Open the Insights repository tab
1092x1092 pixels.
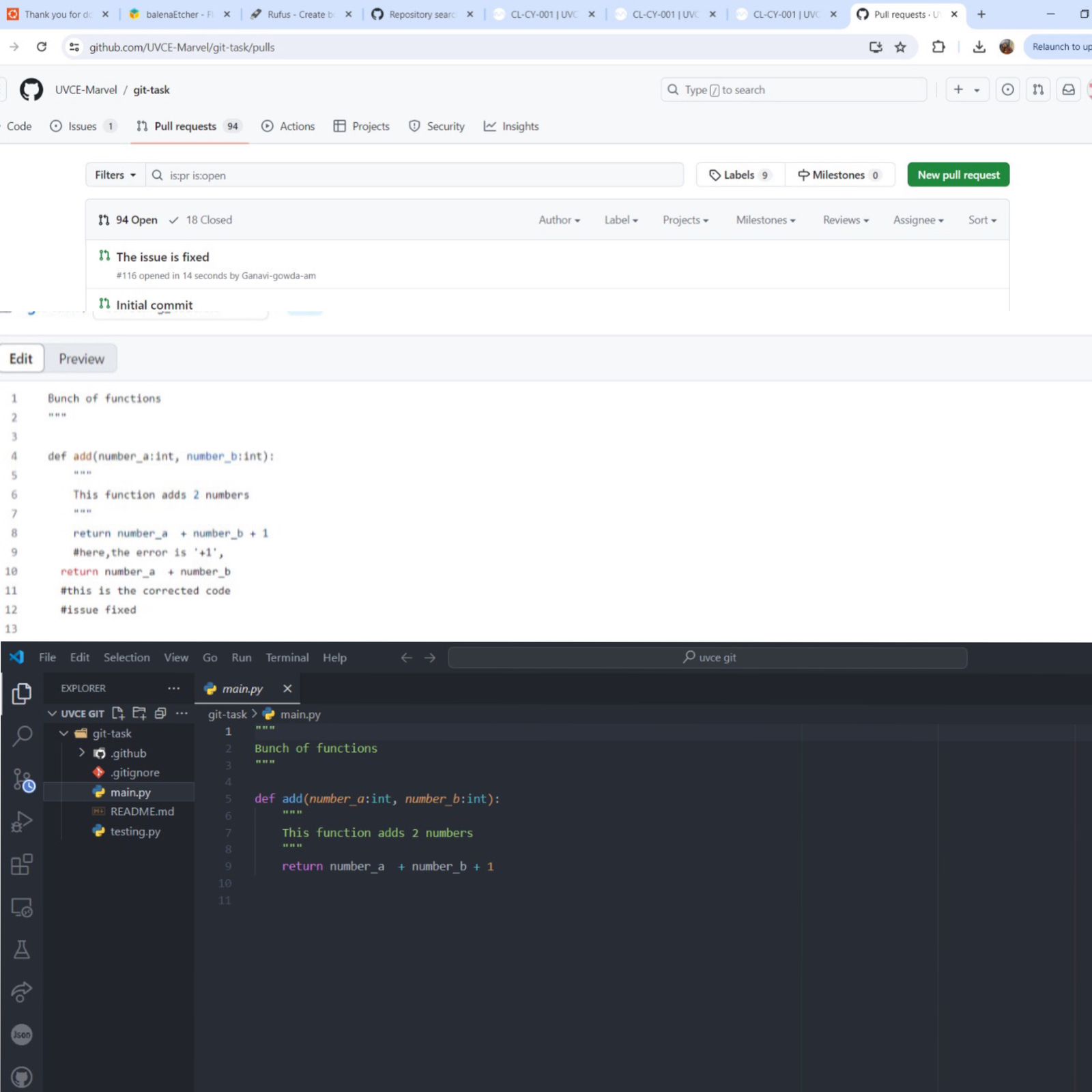pyautogui.click(x=511, y=126)
